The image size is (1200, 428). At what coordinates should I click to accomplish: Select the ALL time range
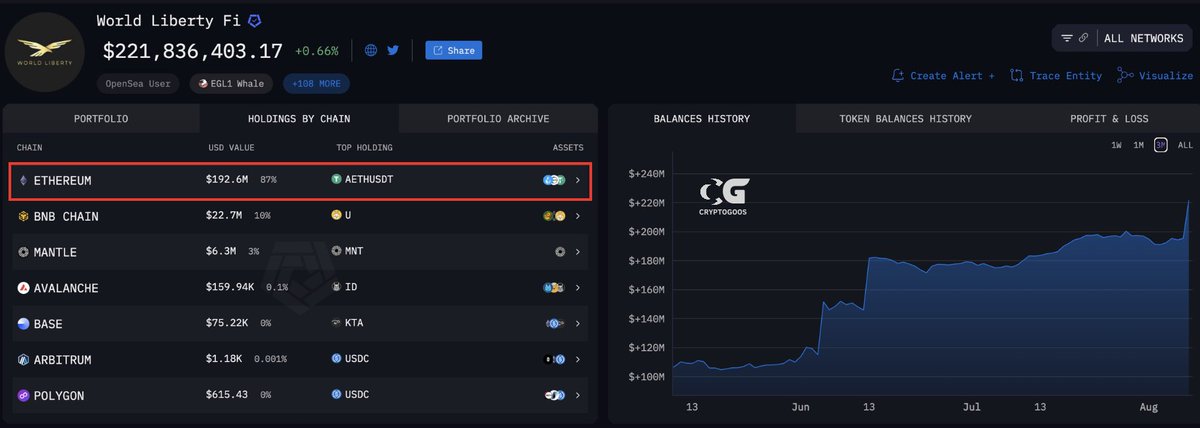1185,145
